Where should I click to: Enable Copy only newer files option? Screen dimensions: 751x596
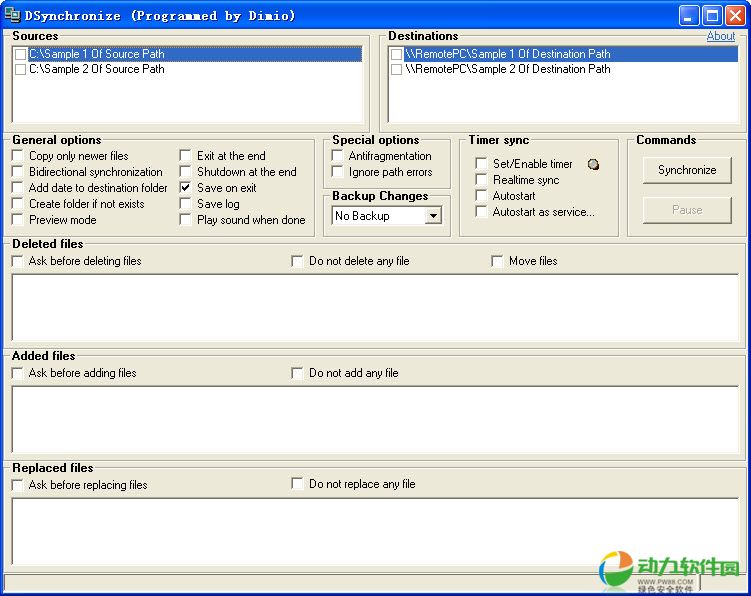(x=18, y=156)
